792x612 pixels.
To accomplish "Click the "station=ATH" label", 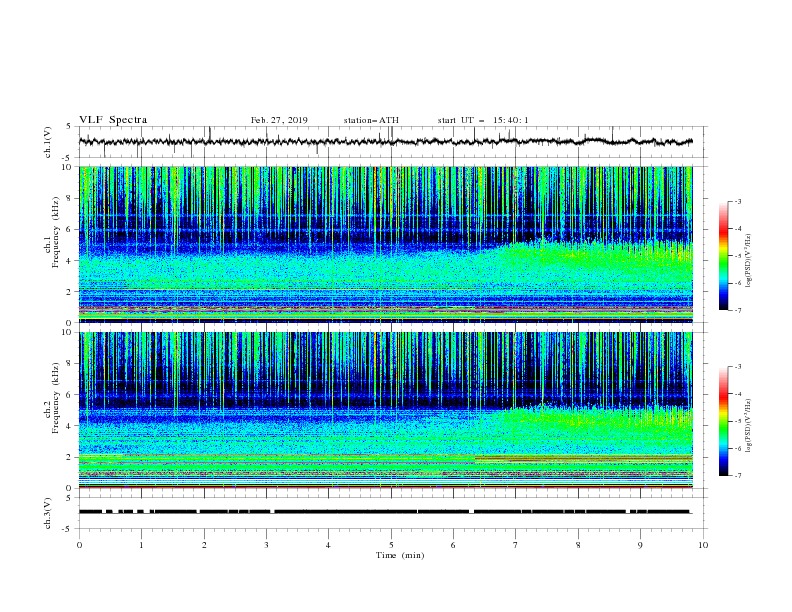I will (371, 120).
